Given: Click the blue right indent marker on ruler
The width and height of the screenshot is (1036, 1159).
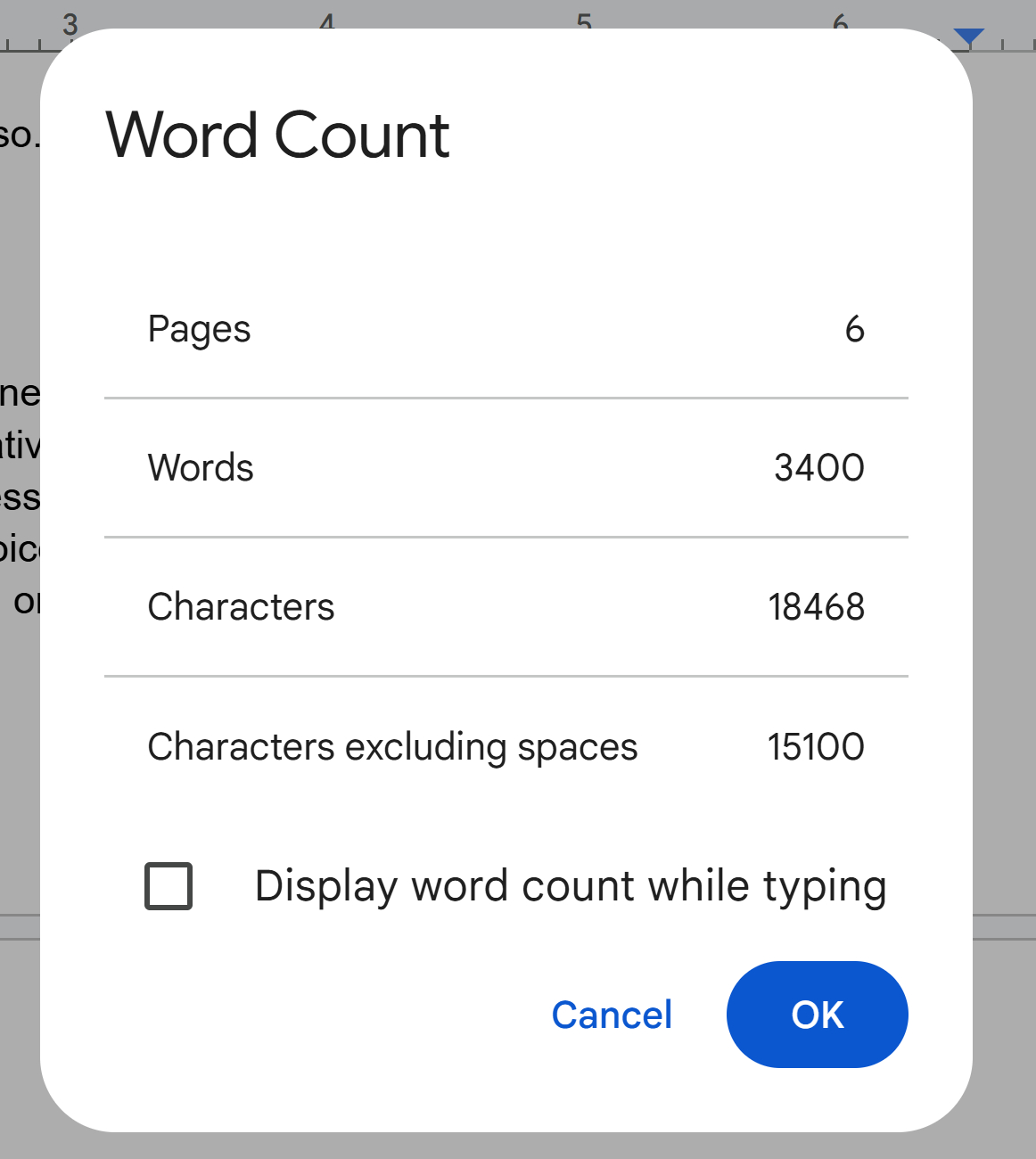Looking at the screenshot, I should (x=968, y=37).
